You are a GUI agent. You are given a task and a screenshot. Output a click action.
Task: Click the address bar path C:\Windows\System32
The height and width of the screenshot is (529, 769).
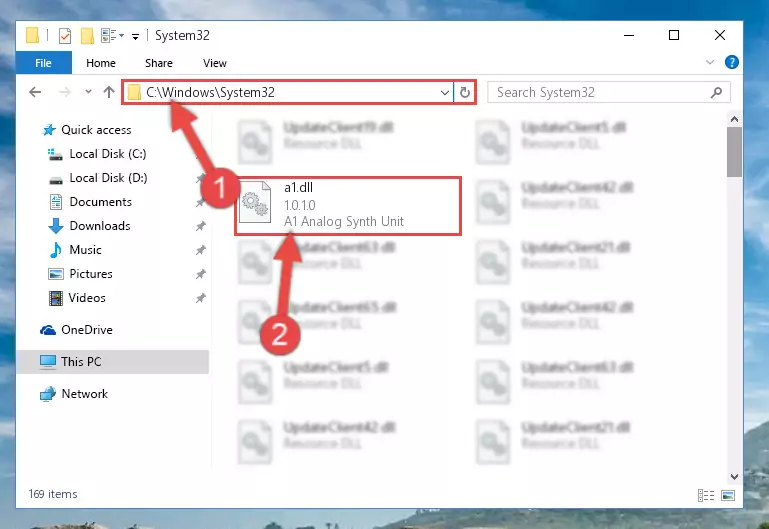point(210,92)
